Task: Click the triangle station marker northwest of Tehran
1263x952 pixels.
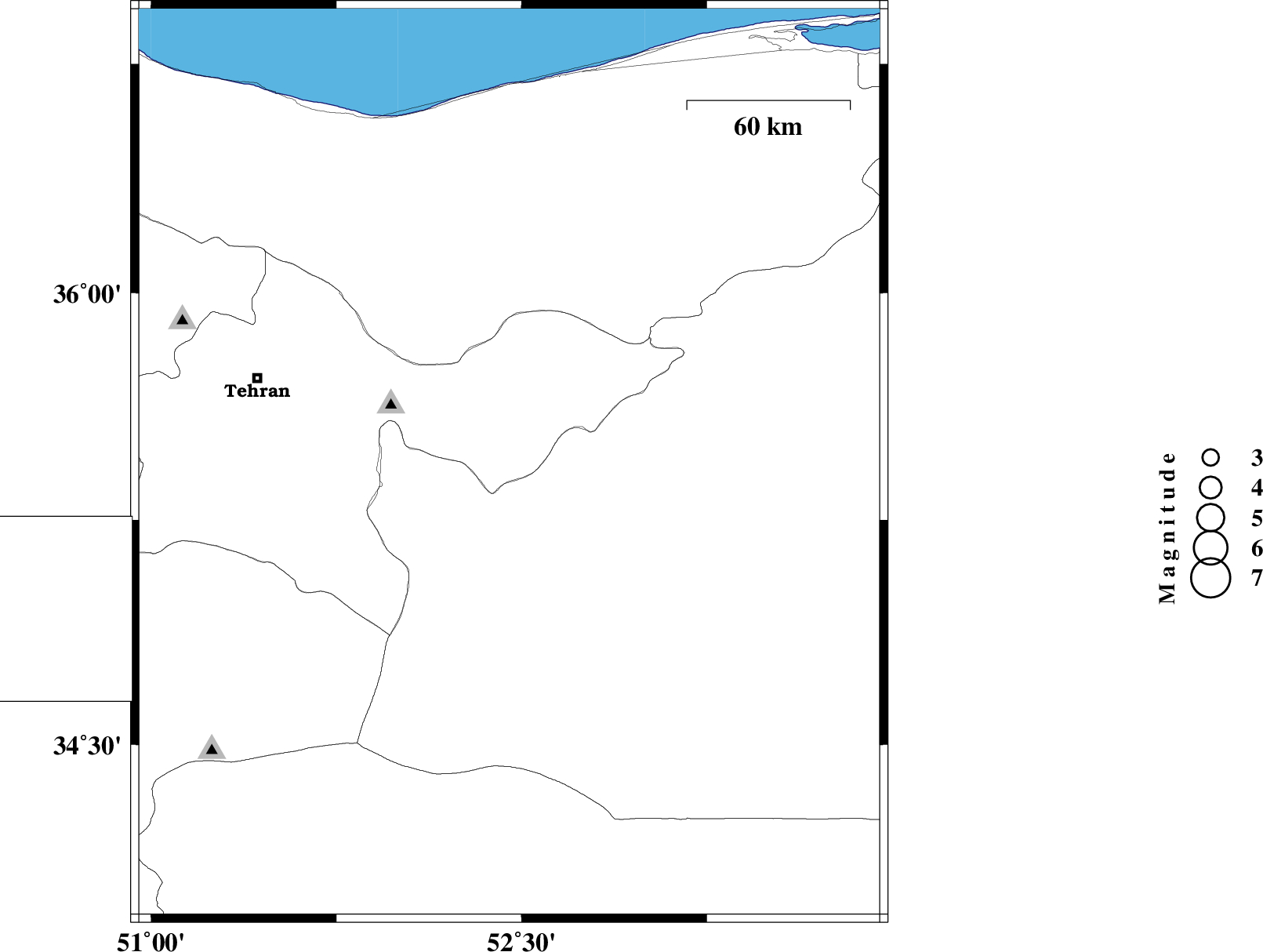Action: [182, 318]
